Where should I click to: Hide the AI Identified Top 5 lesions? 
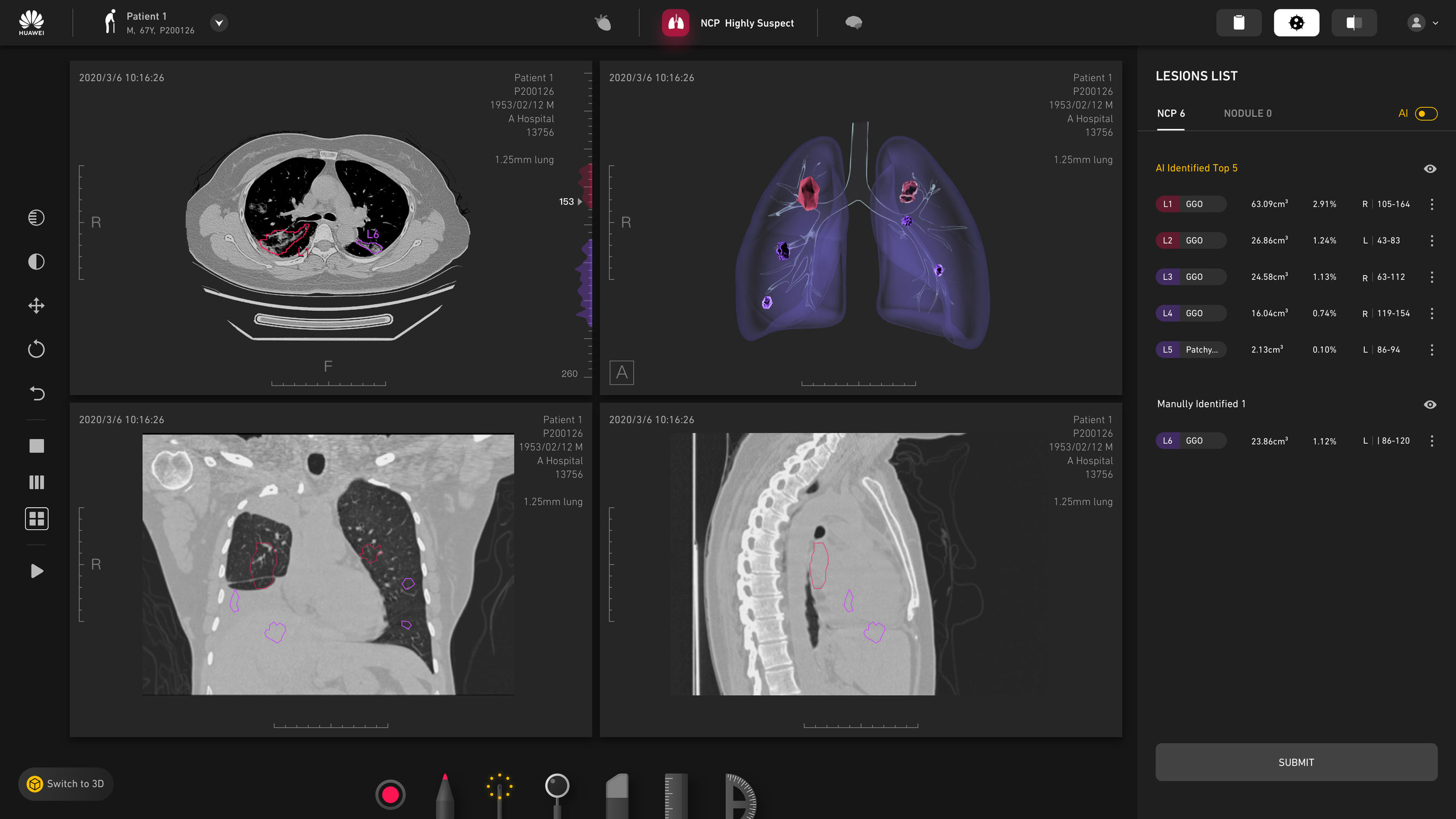[x=1430, y=168]
